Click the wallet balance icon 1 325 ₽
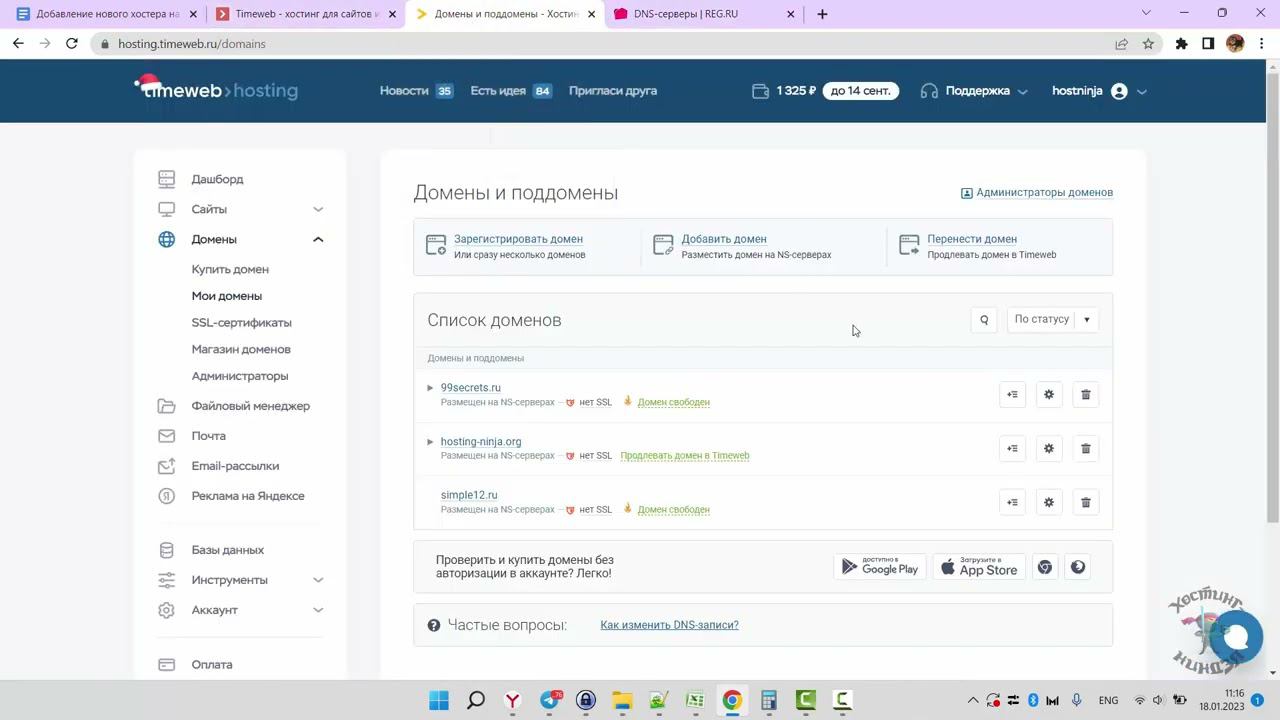Image resolution: width=1280 pixels, height=720 pixels. [761, 91]
